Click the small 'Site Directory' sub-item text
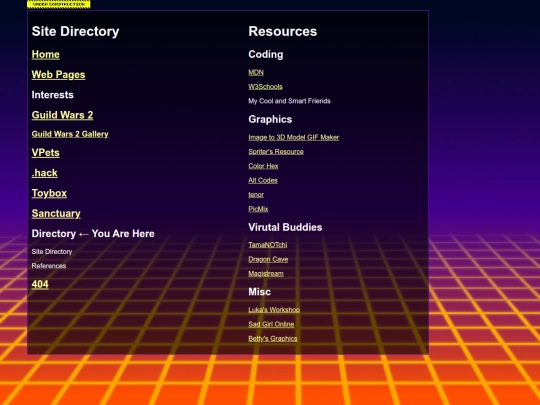Image resolution: width=540 pixels, height=405 pixels. point(52,252)
